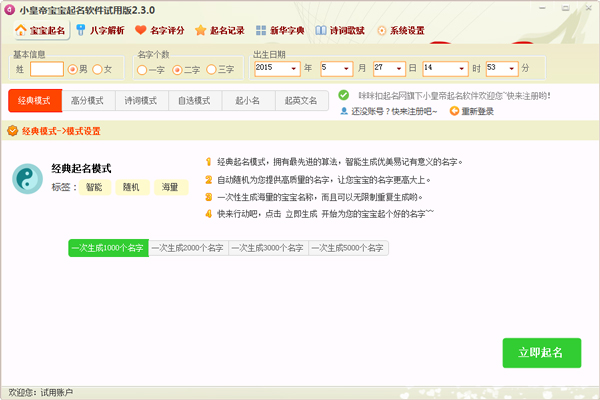Choose 二字 name length
Viewport: 600px width, 400px height.
pos(177,70)
